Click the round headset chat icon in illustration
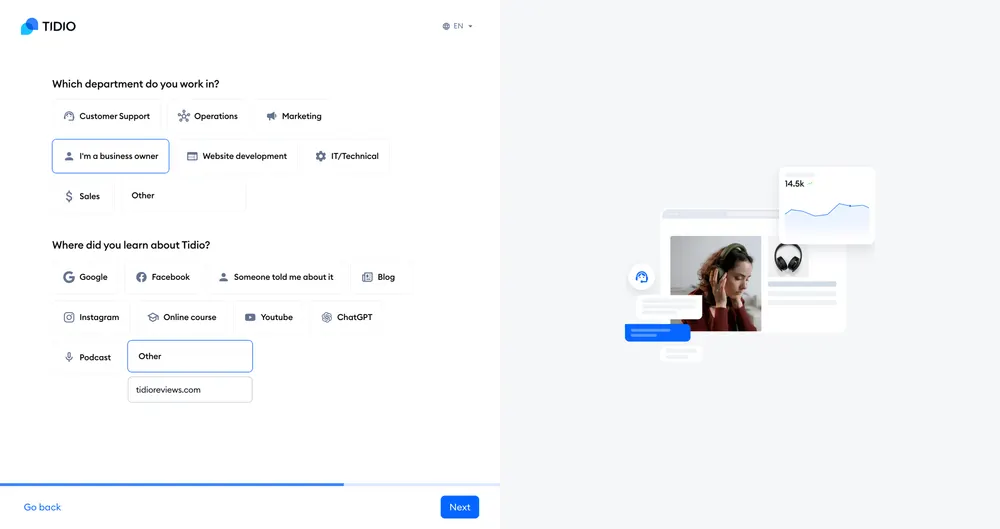This screenshot has width=1000, height=529. coord(642,277)
